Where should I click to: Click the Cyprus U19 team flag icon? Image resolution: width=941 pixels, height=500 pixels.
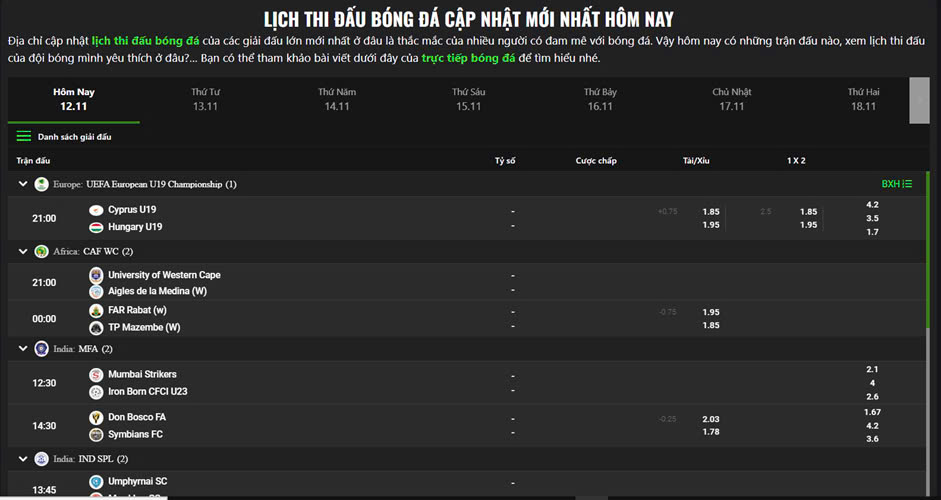[96, 210]
